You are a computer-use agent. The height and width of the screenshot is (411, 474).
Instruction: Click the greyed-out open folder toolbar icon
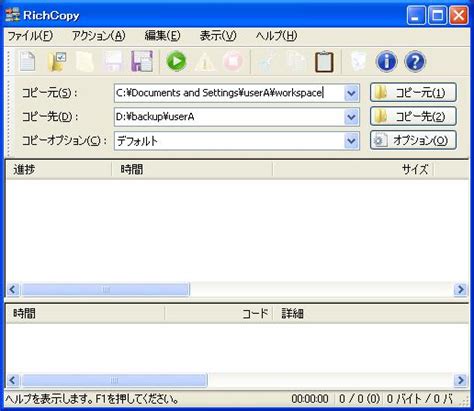(x=85, y=62)
